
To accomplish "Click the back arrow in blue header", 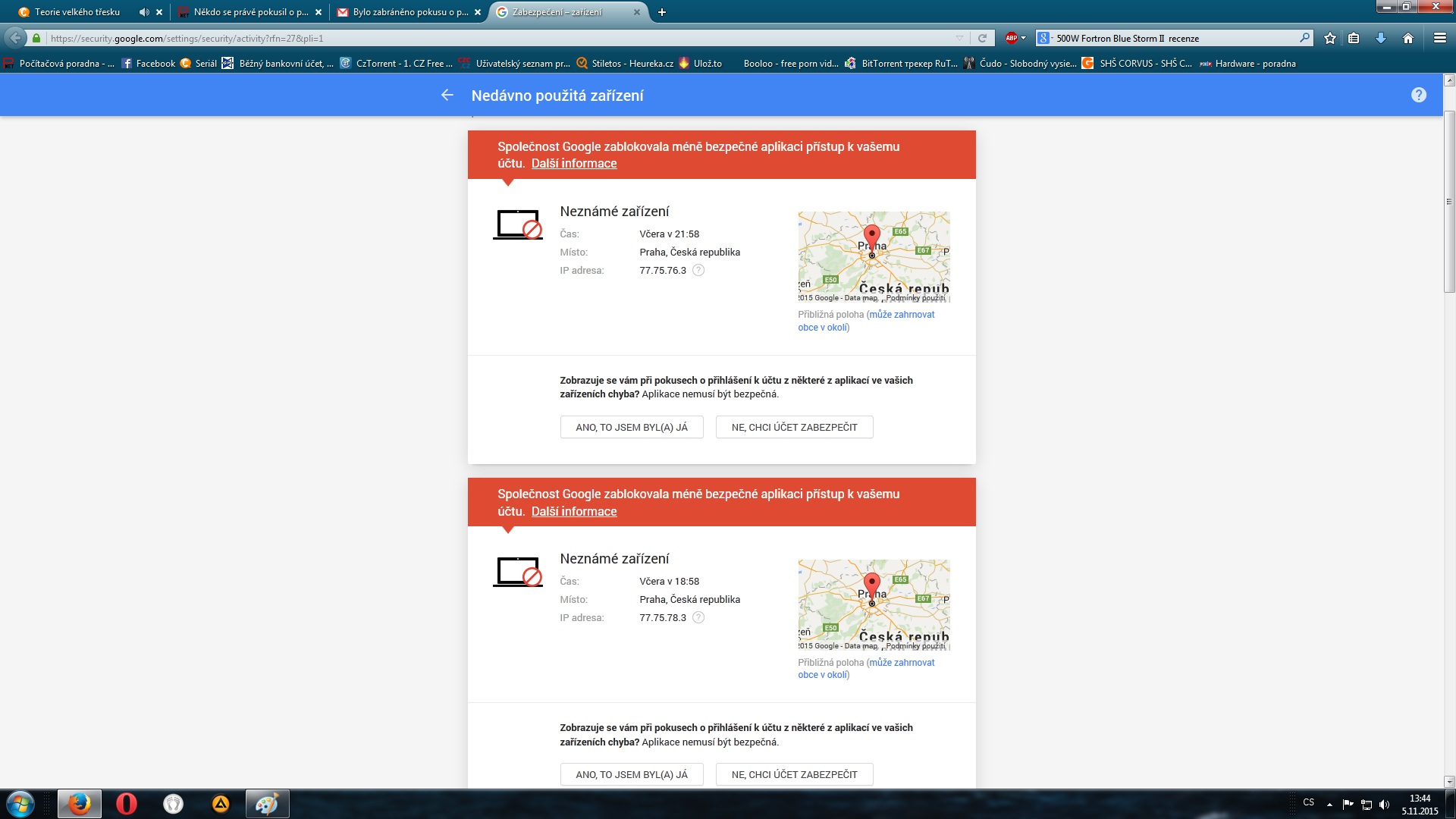I will (x=447, y=95).
